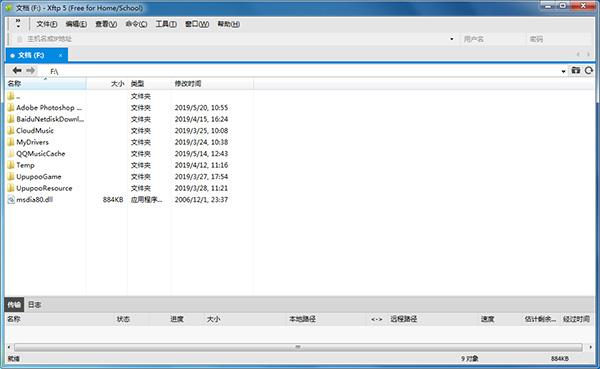Open the path bar dropdown arrow
Viewport: 600px width, 369px height.
pyautogui.click(x=563, y=71)
